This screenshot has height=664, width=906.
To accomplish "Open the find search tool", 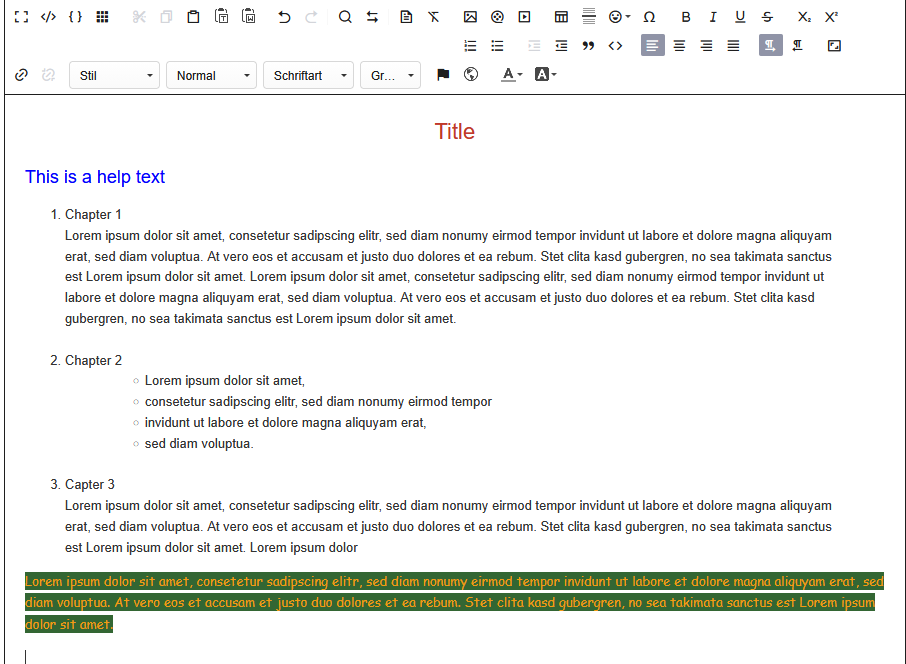I will (x=345, y=17).
